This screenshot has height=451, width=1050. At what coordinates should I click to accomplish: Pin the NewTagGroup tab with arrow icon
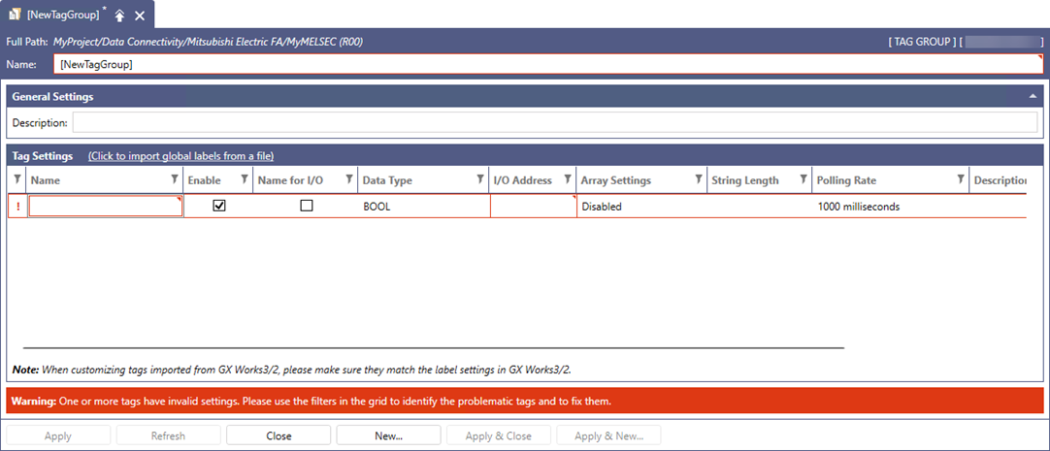pos(119,15)
